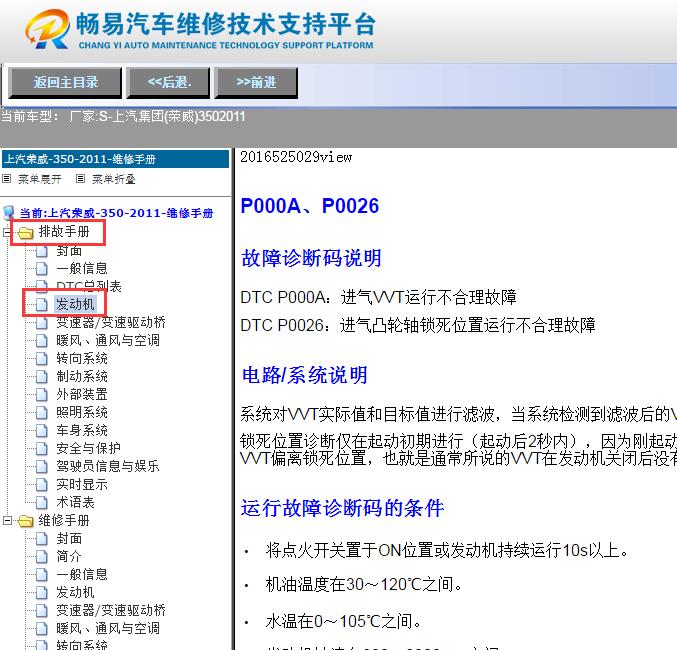The height and width of the screenshot is (650, 677).
Task: Open highlighted 发动机 under 排故手册
Action: [75, 304]
